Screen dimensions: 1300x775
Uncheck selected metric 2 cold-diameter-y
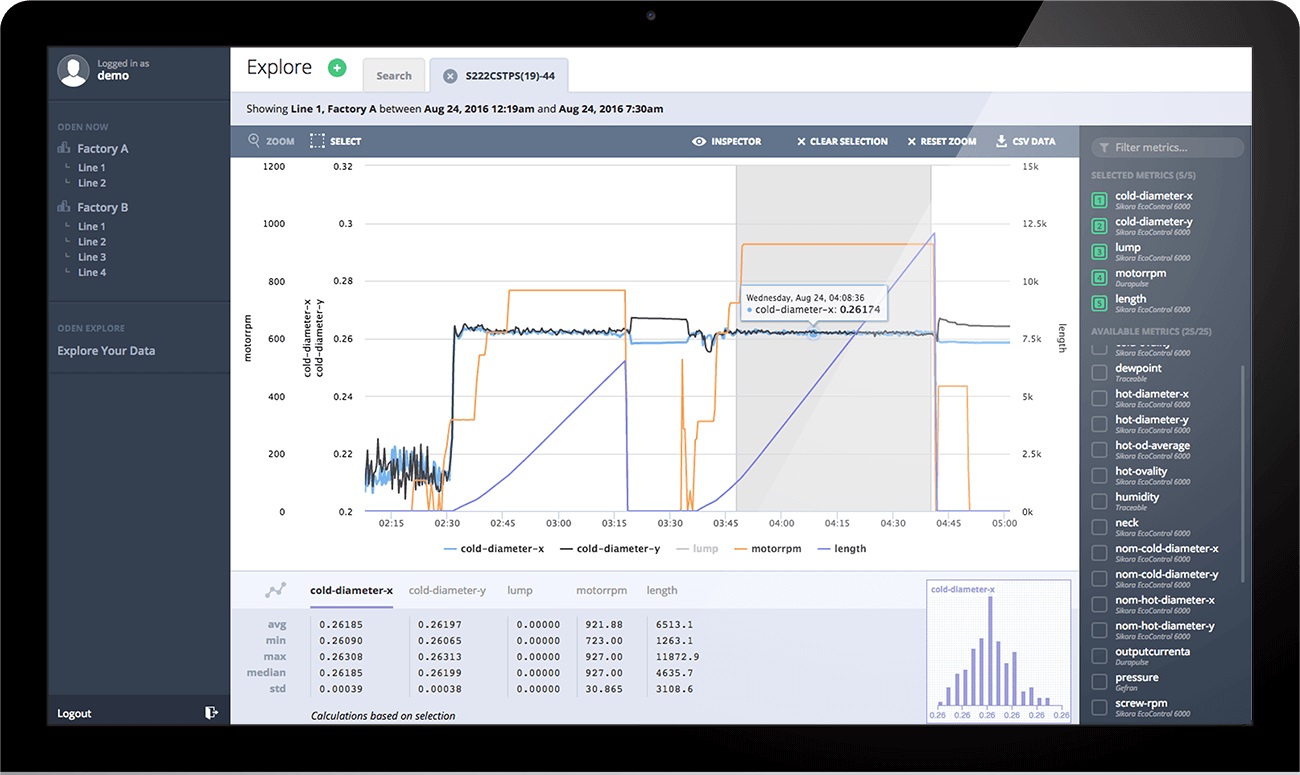pyautogui.click(x=1099, y=226)
